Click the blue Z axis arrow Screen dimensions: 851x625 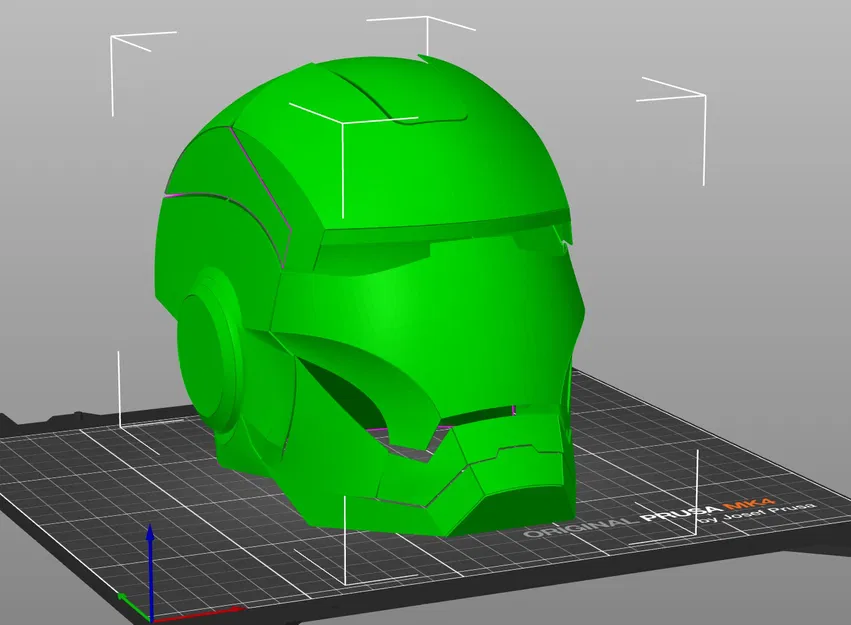click(x=150, y=570)
